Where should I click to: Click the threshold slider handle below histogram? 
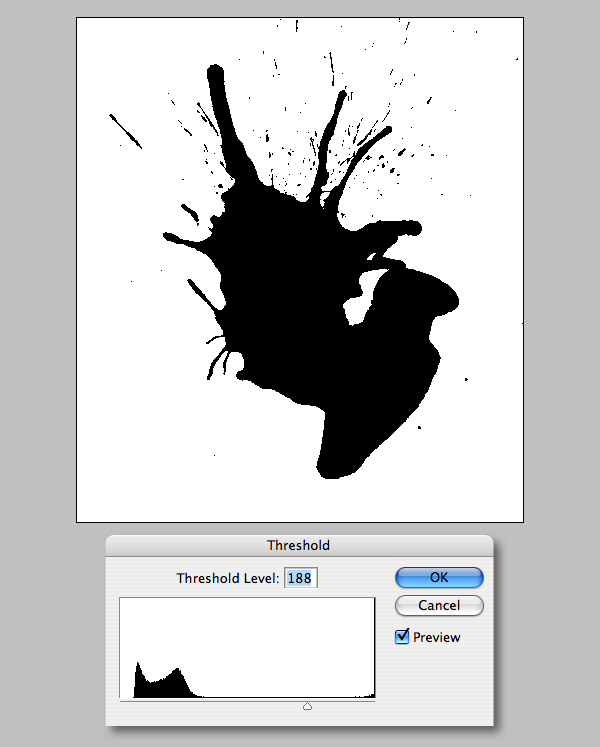(307, 706)
